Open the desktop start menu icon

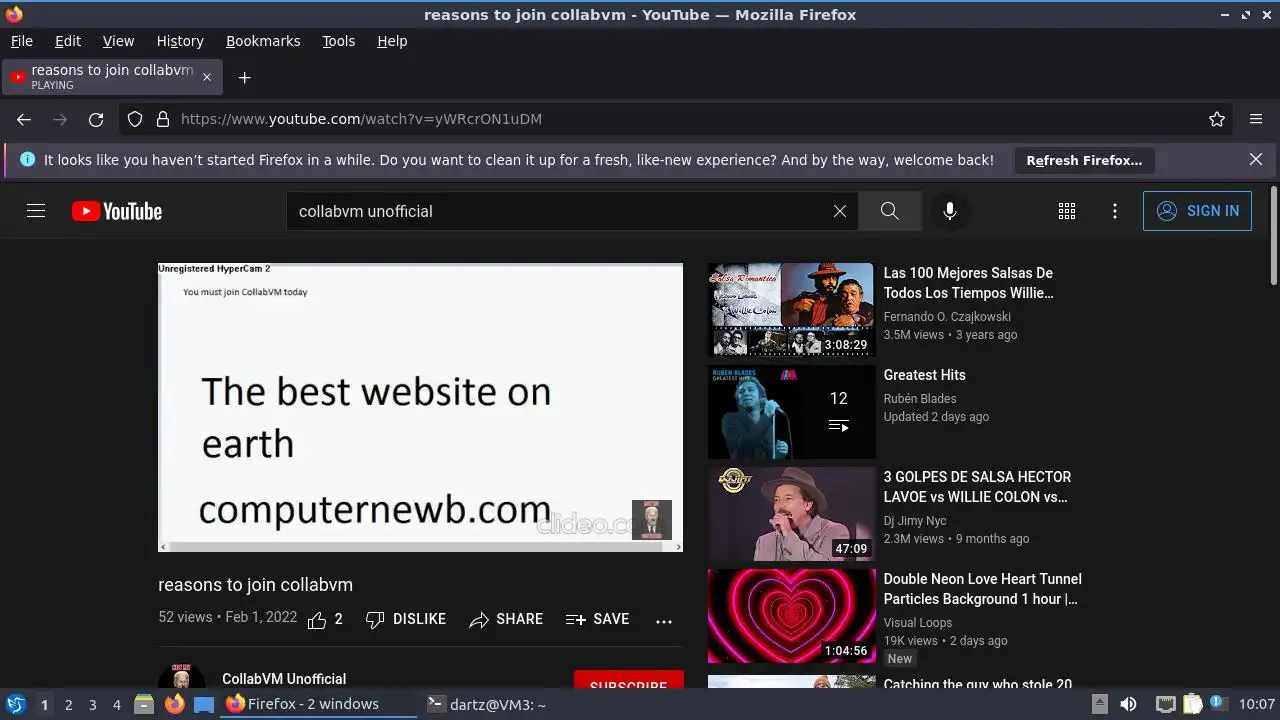tap(15, 704)
